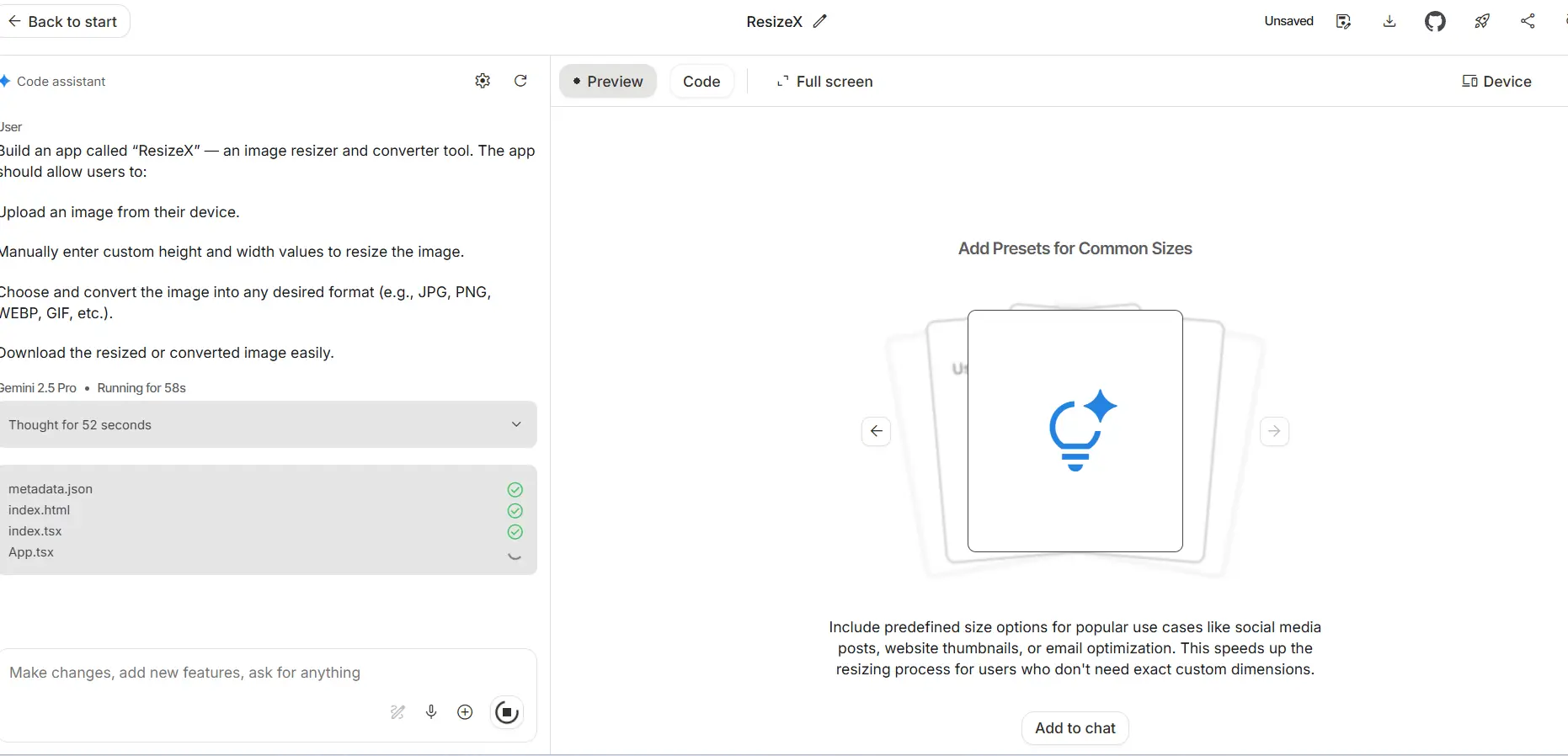Download the app using the download icon

[x=1389, y=22]
